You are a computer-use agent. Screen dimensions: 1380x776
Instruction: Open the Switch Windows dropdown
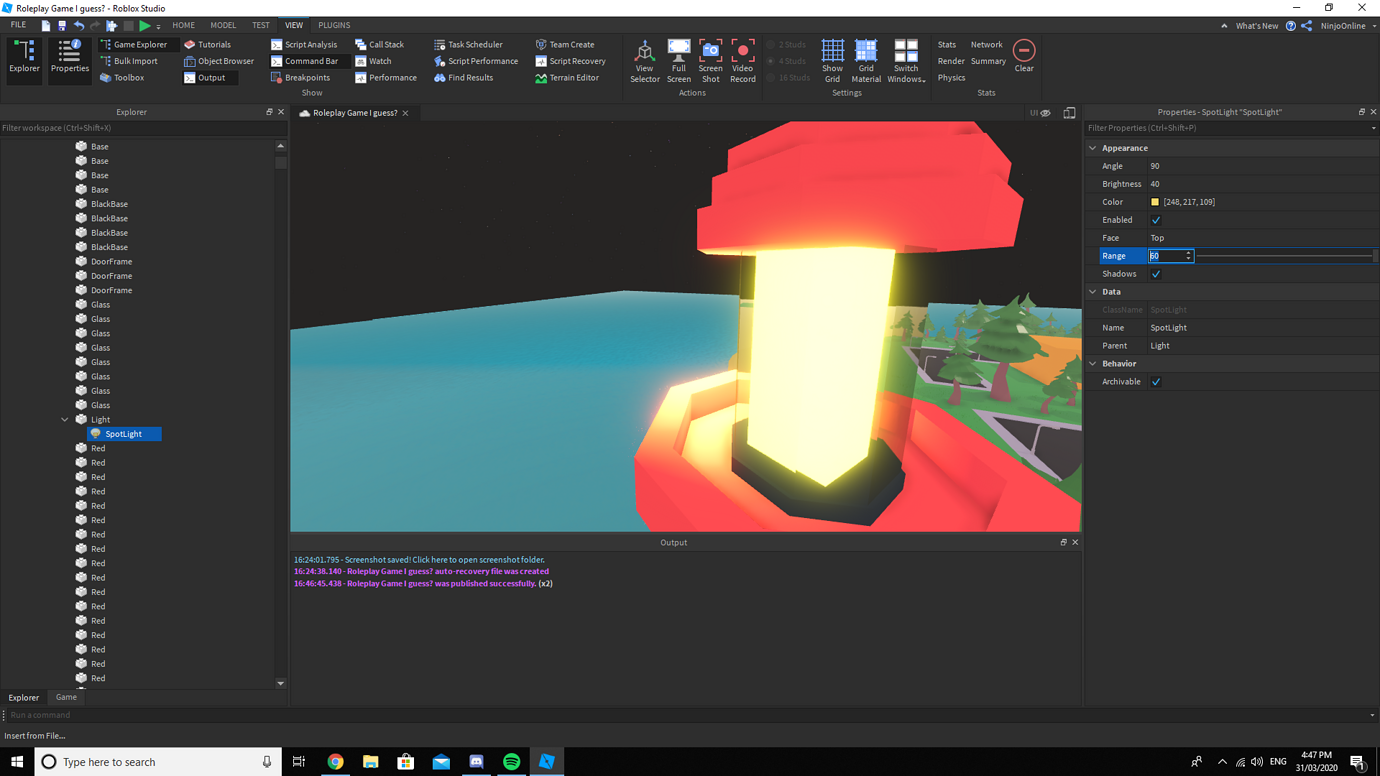906,61
